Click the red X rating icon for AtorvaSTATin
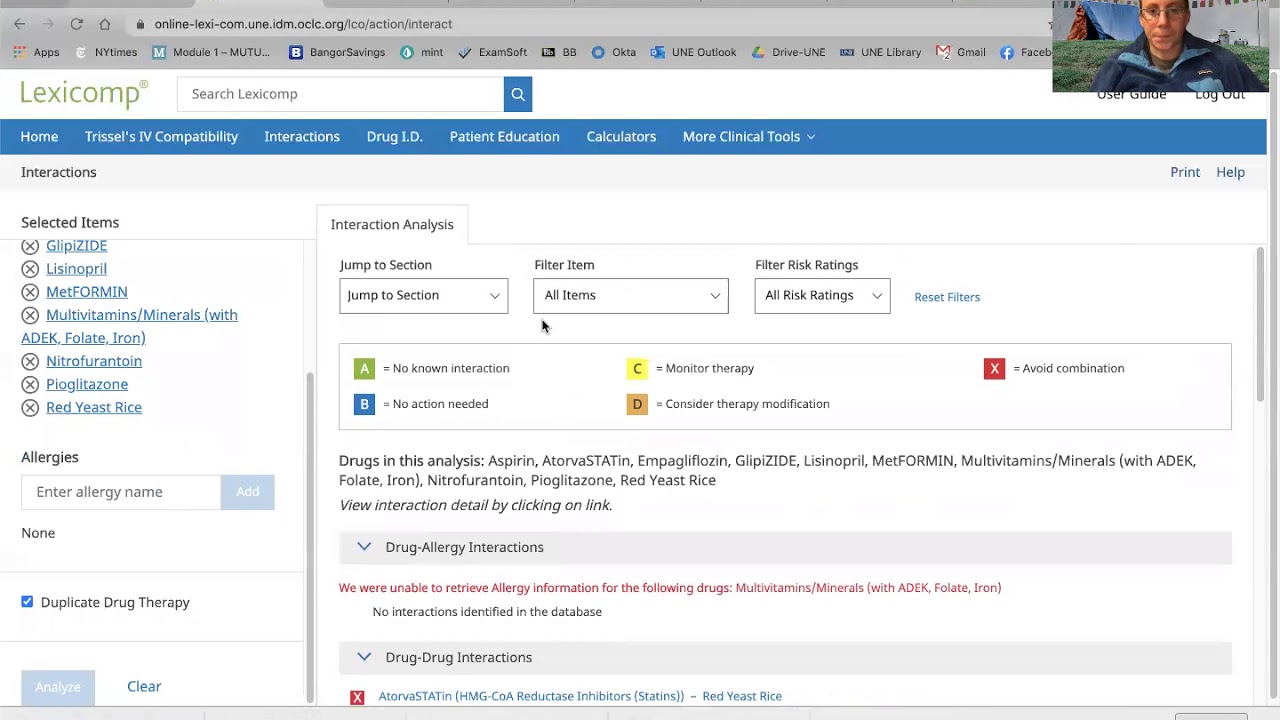The height and width of the screenshot is (720, 1280). [x=357, y=697]
